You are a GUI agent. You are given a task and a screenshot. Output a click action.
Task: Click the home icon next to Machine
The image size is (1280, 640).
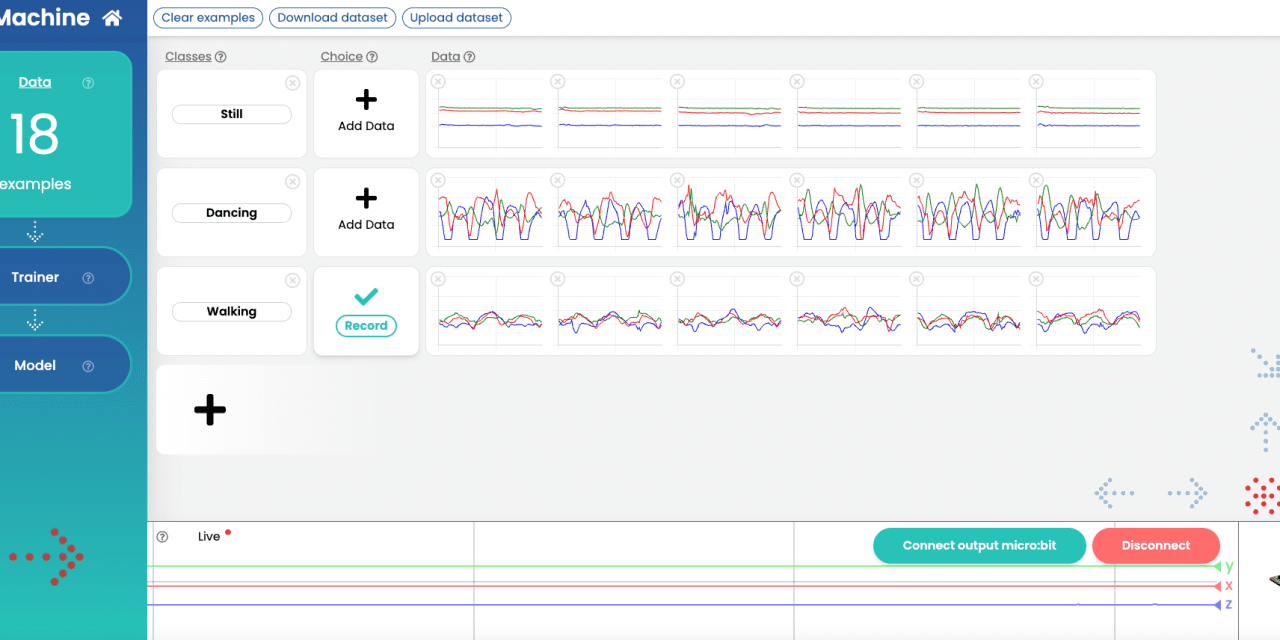tap(112, 18)
